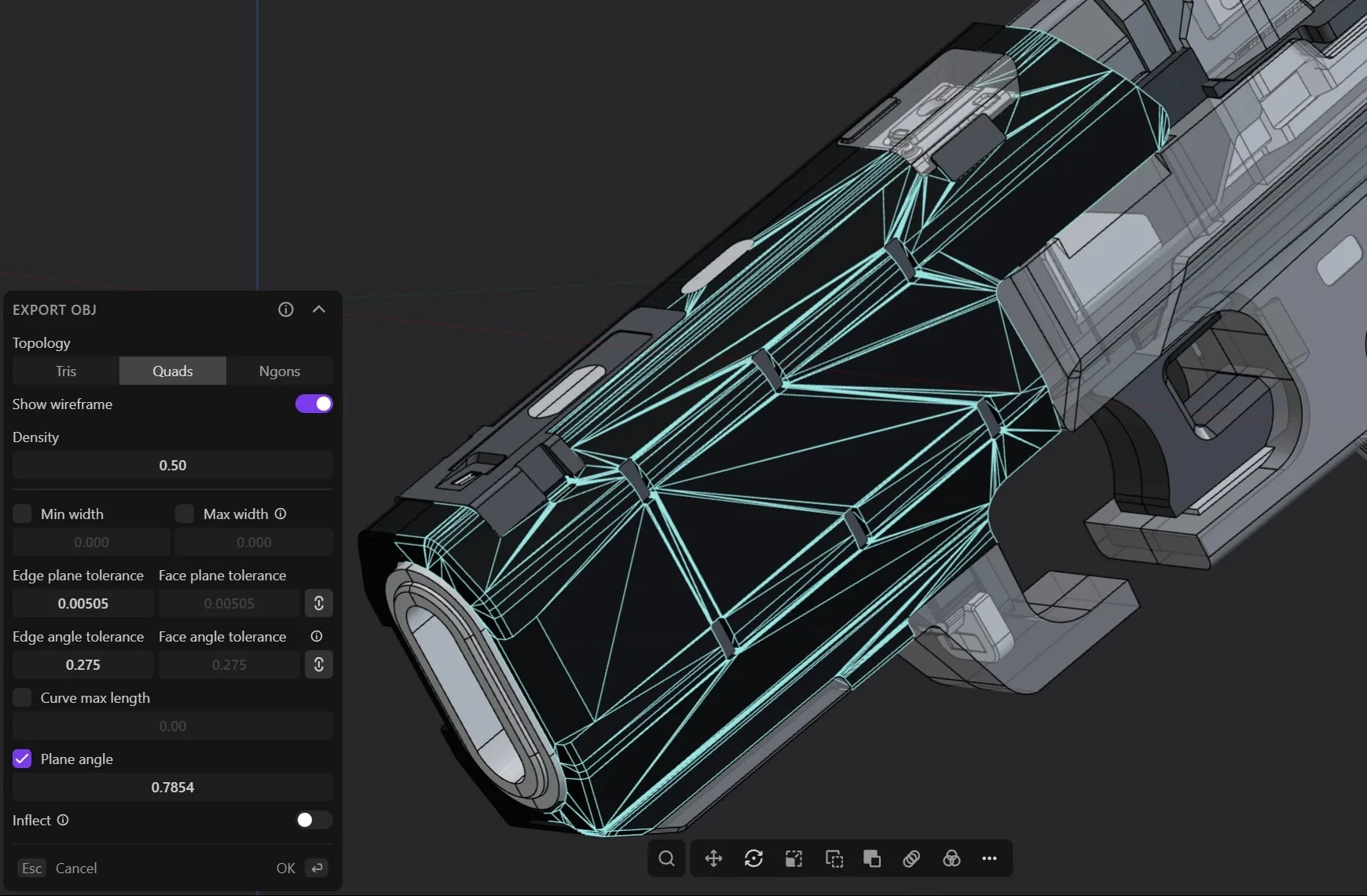The height and width of the screenshot is (896, 1367).
Task: Click the Density value field
Action: (x=173, y=465)
